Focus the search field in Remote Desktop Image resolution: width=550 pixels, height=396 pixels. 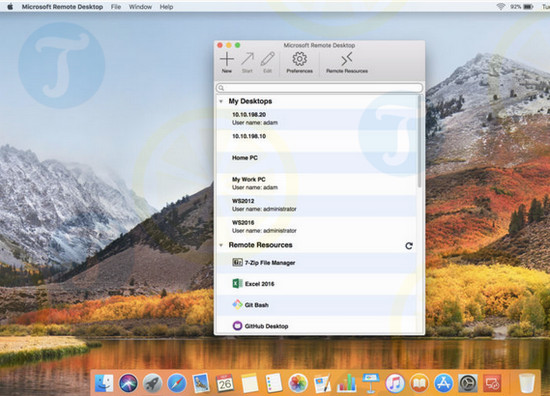[x=319, y=88]
